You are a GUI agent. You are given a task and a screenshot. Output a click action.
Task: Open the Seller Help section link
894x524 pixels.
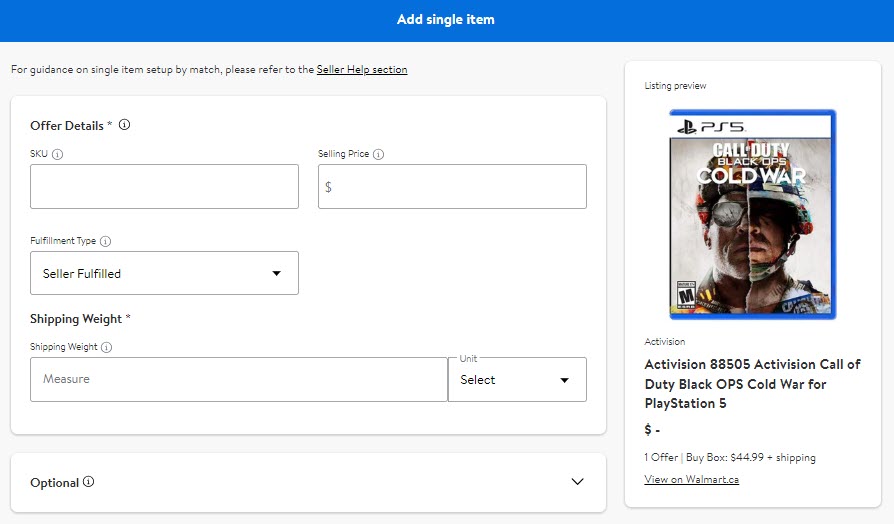pyautogui.click(x=362, y=70)
